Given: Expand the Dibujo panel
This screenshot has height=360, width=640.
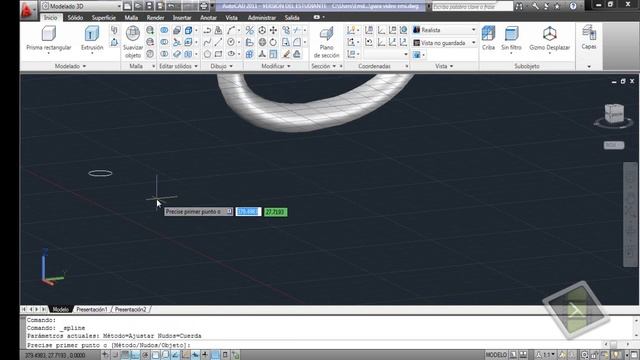Looking at the screenshot, I should pyautogui.click(x=222, y=66).
